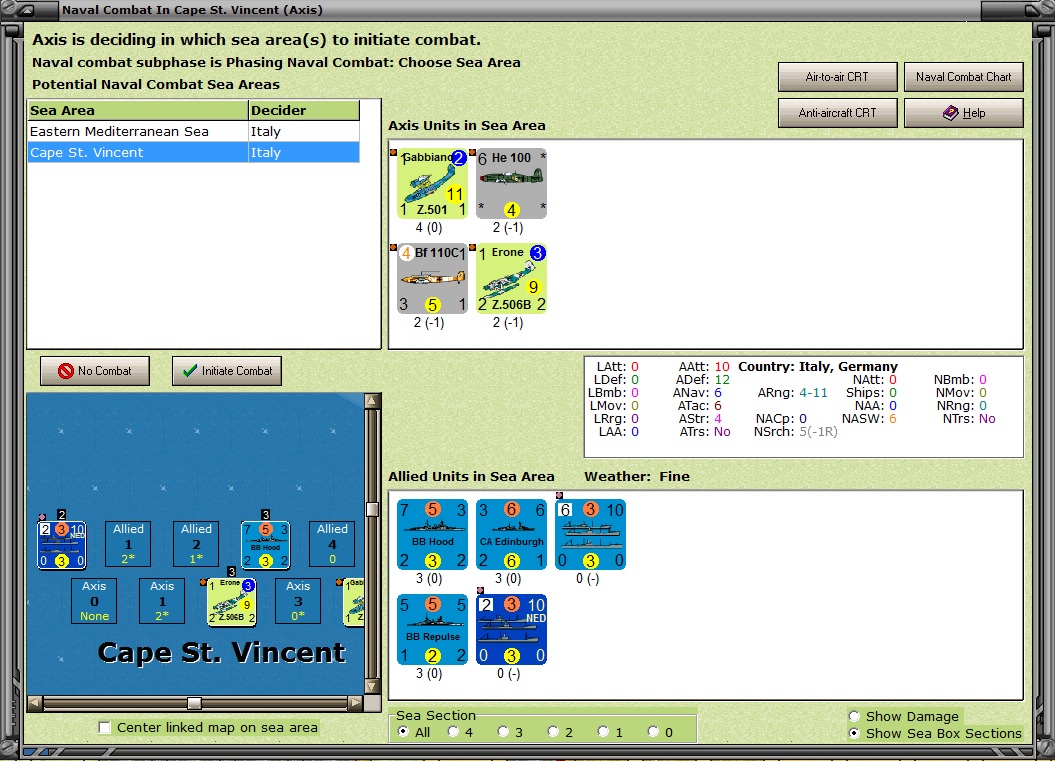Click the Help book icon
The width and height of the screenshot is (1055, 761).
click(950, 112)
